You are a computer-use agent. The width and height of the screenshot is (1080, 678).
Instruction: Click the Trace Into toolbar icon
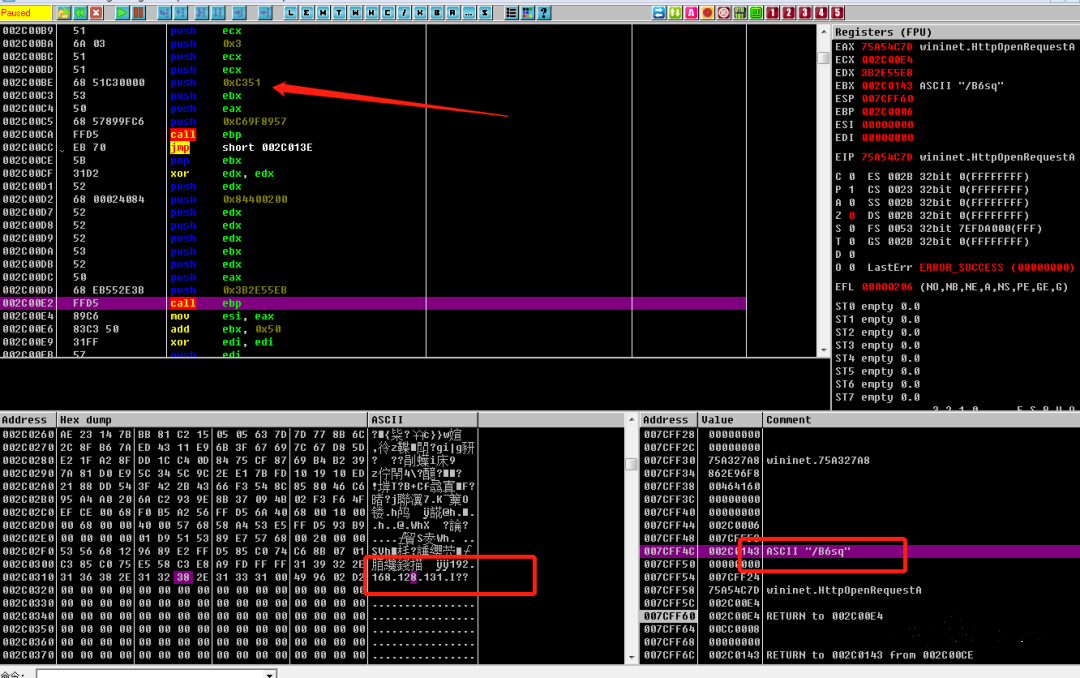(x=202, y=13)
